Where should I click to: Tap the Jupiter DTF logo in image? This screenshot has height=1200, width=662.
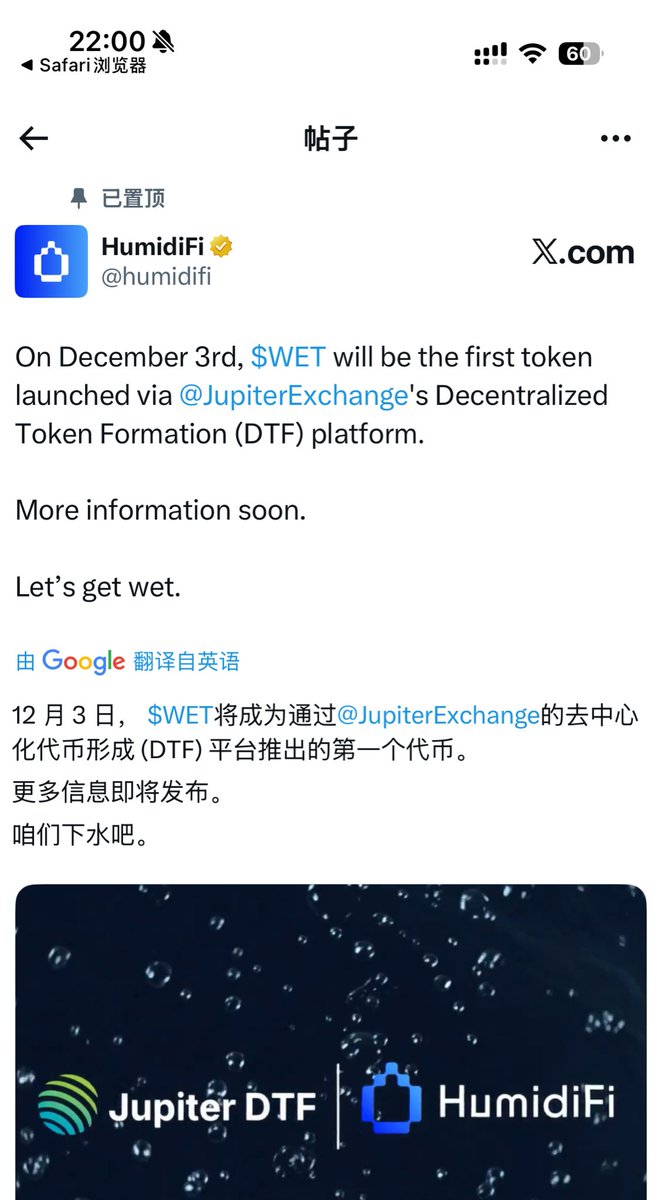(x=177, y=1105)
